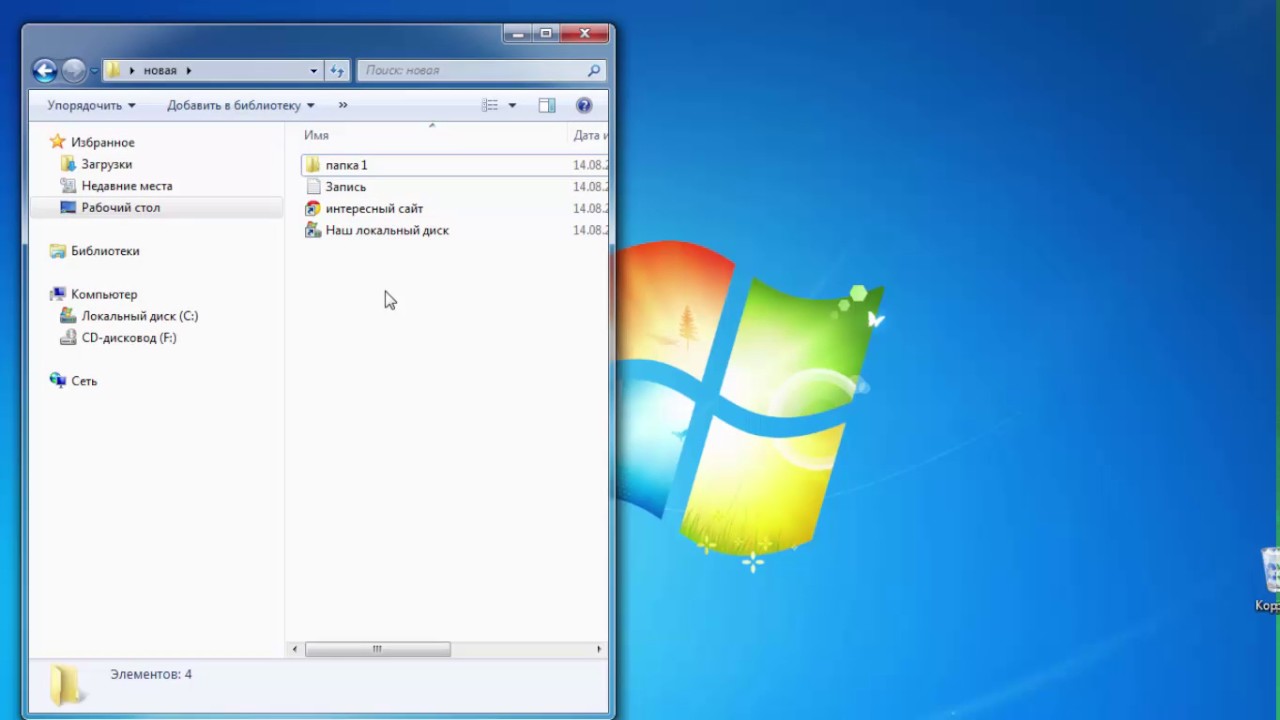Viewport: 1280px width, 720px height.
Task: Open the address bar history dropdown
Action: [x=313, y=71]
